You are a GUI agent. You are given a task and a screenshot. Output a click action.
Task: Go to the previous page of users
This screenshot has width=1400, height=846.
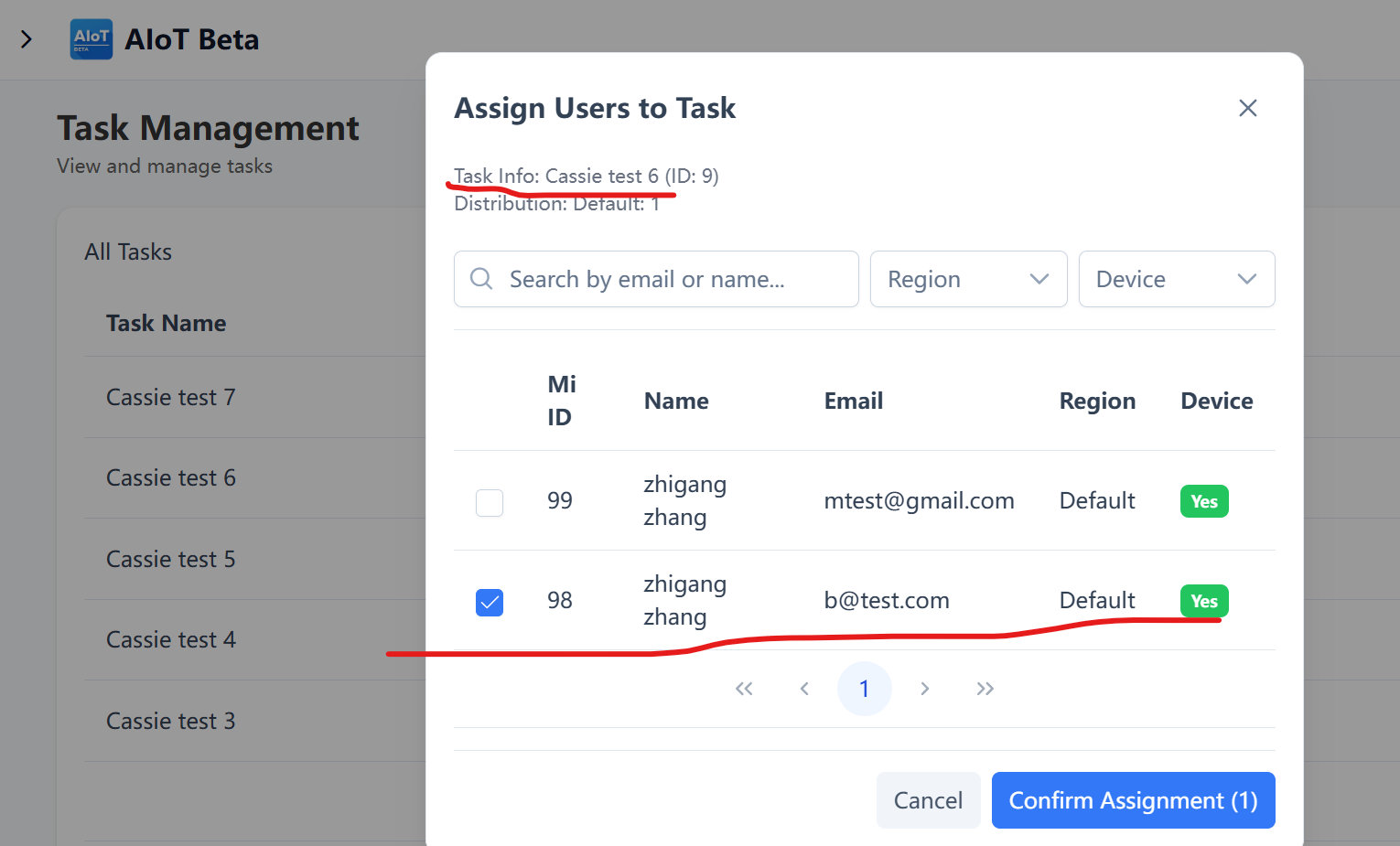point(804,689)
